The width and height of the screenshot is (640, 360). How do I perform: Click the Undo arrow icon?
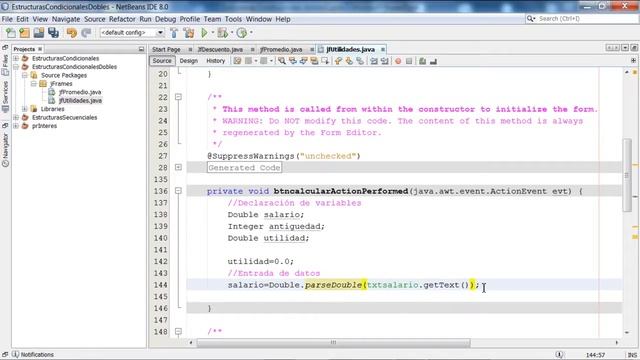72,33
